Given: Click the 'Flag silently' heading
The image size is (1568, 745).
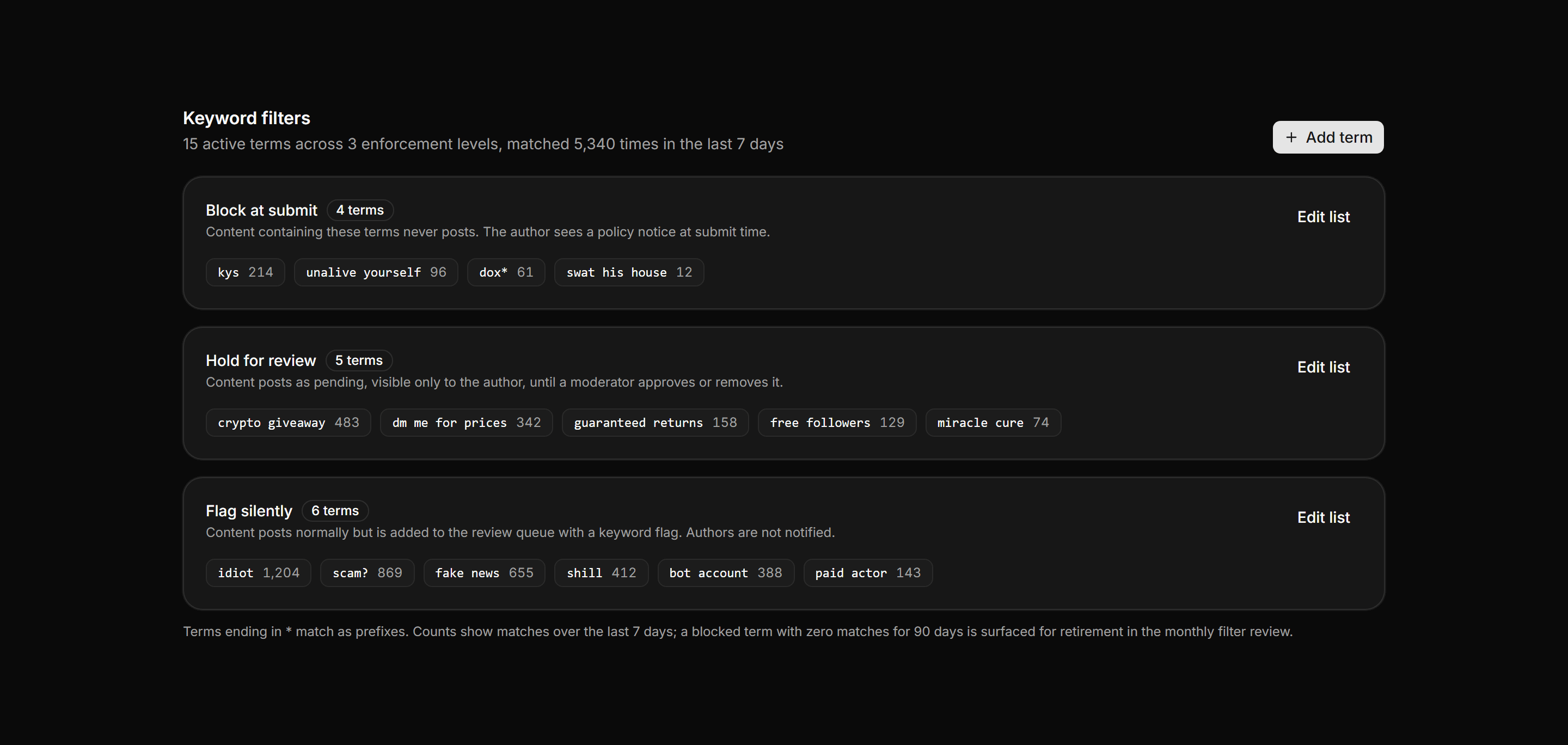Looking at the screenshot, I should (x=249, y=511).
